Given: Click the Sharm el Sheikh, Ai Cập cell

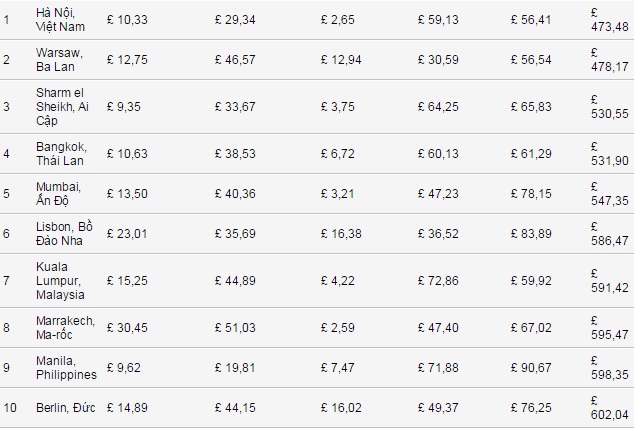Looking at the screenshot, I should [64, 107].
